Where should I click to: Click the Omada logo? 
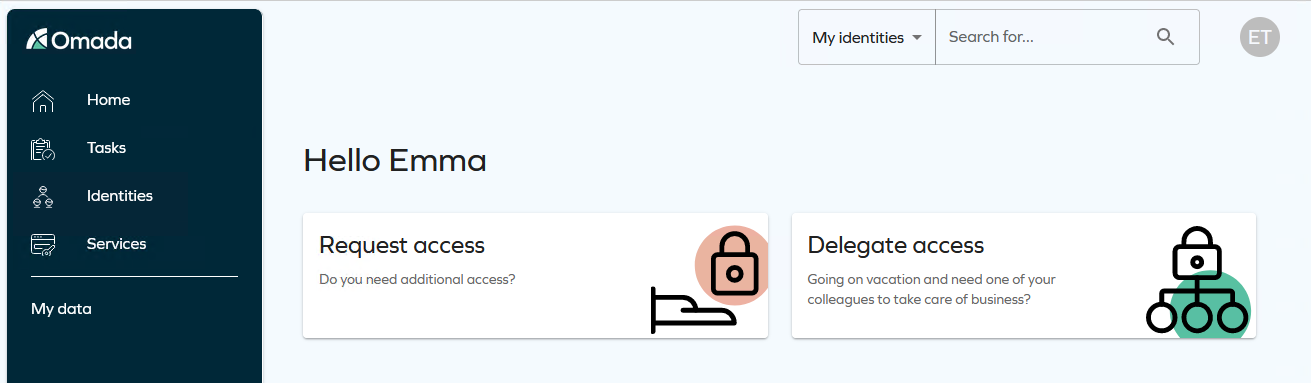(x=79, y=40)
